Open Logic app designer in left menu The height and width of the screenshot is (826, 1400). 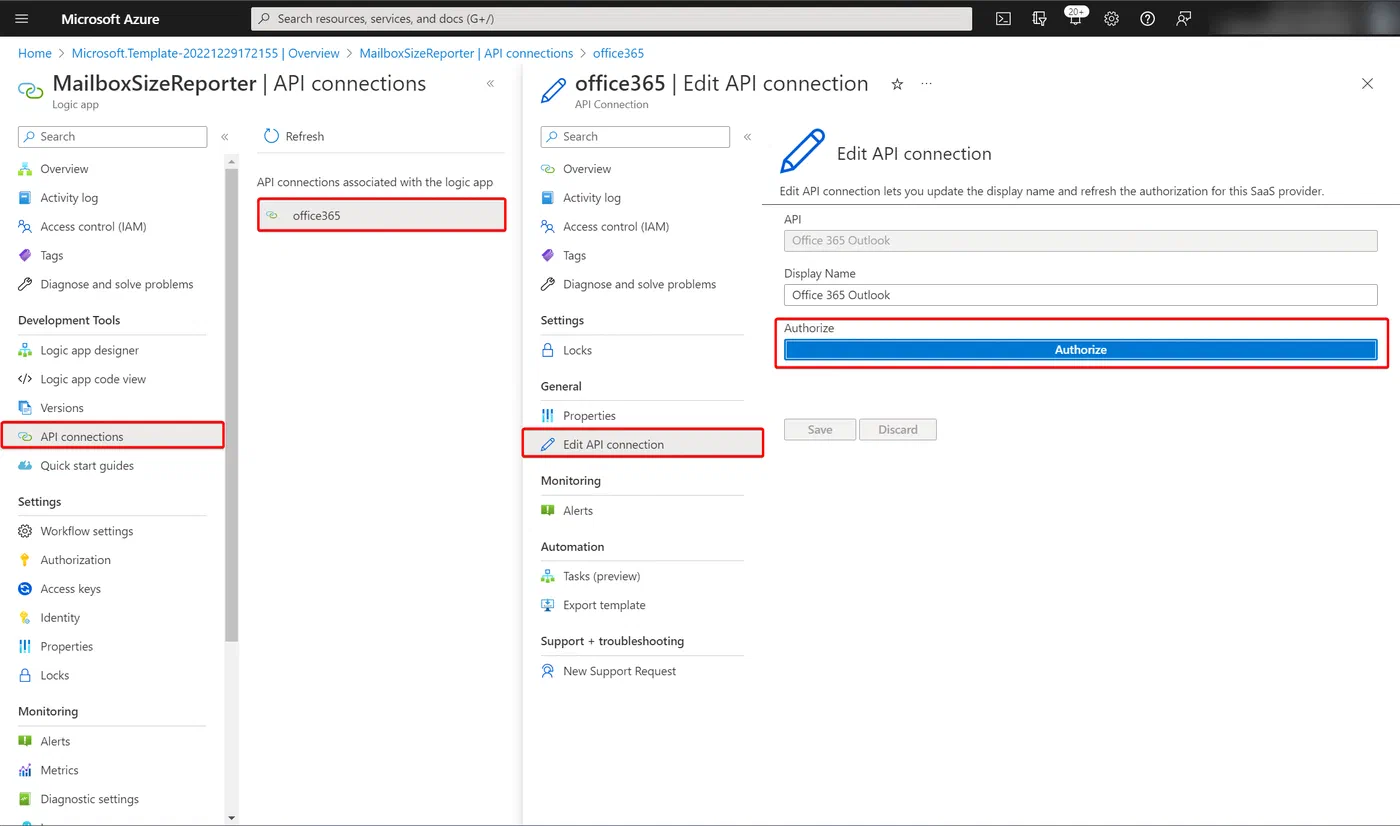(x=90, y=350)
